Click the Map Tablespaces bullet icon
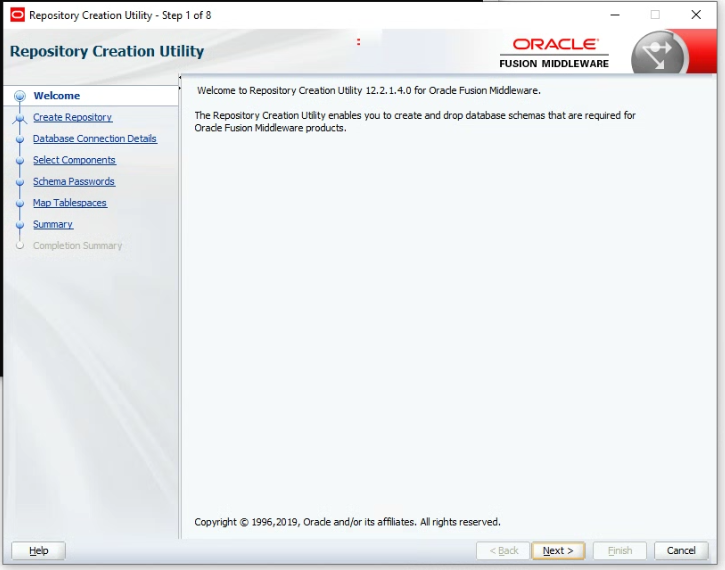This screenshot has width=725, height=570. pyautogui.click(x=19, y=203)
